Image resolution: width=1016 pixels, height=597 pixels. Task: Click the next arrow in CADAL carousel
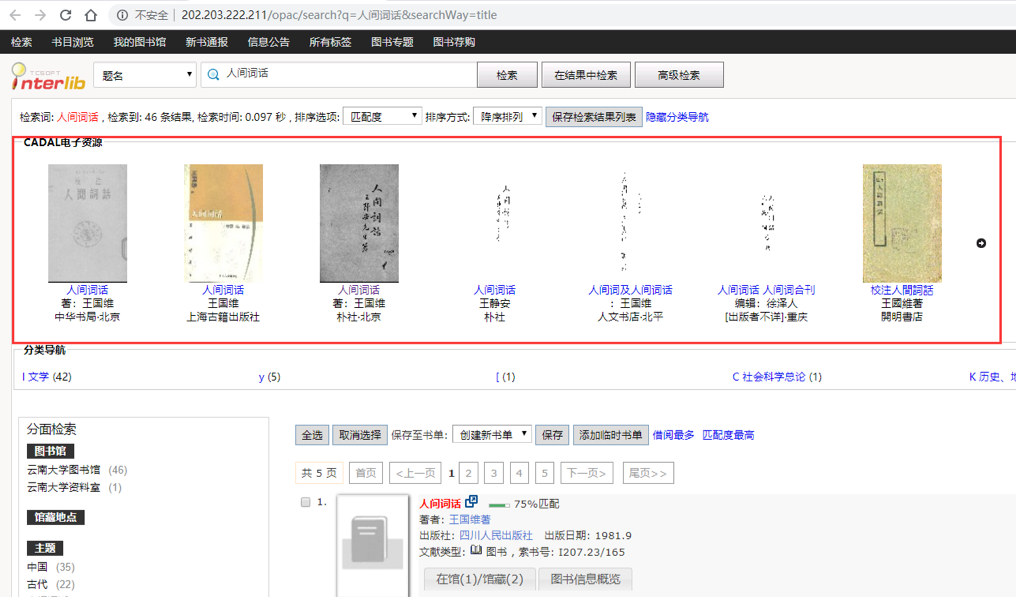coord(981,243)
